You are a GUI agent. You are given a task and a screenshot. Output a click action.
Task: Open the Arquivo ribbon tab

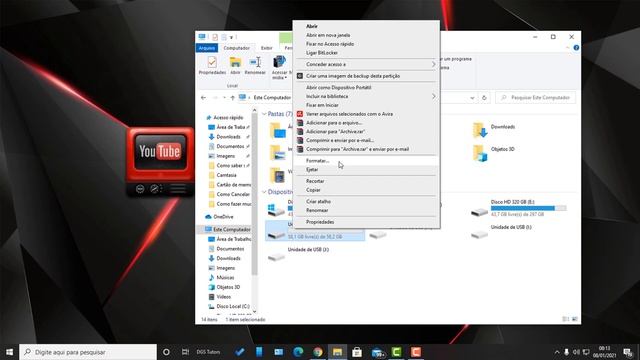pos(207,48)
